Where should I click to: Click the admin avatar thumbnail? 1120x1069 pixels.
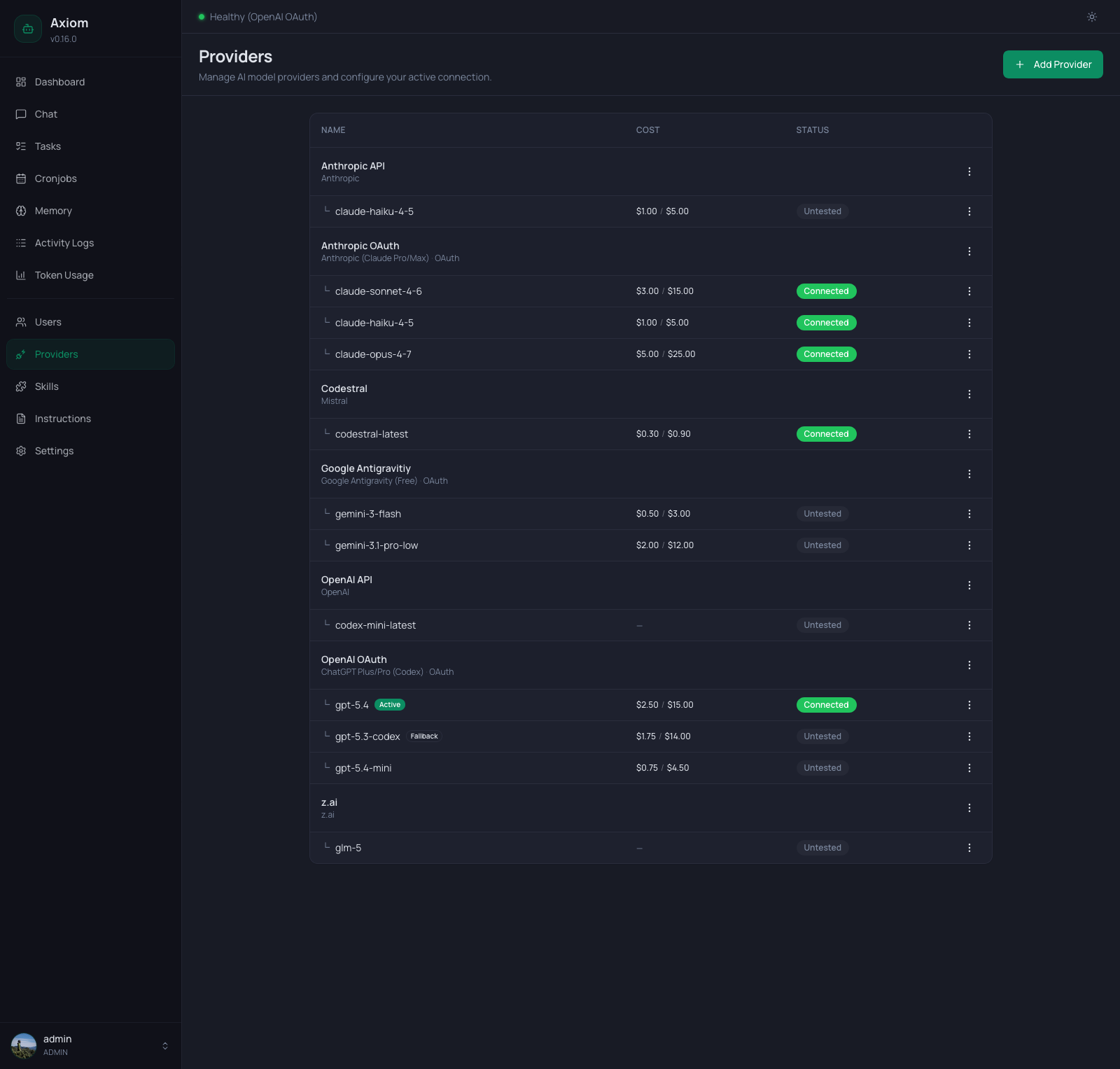tap(24, 1045)
